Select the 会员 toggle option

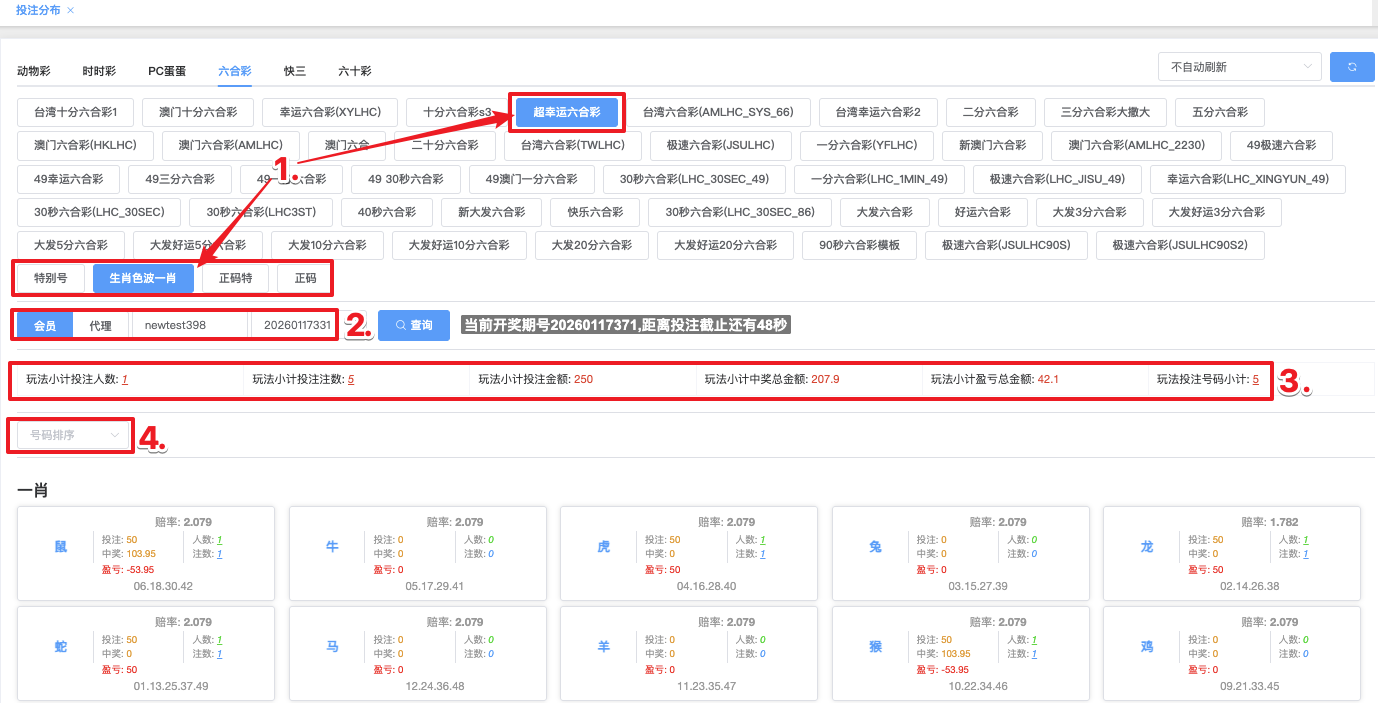click(x=45, y=326)
